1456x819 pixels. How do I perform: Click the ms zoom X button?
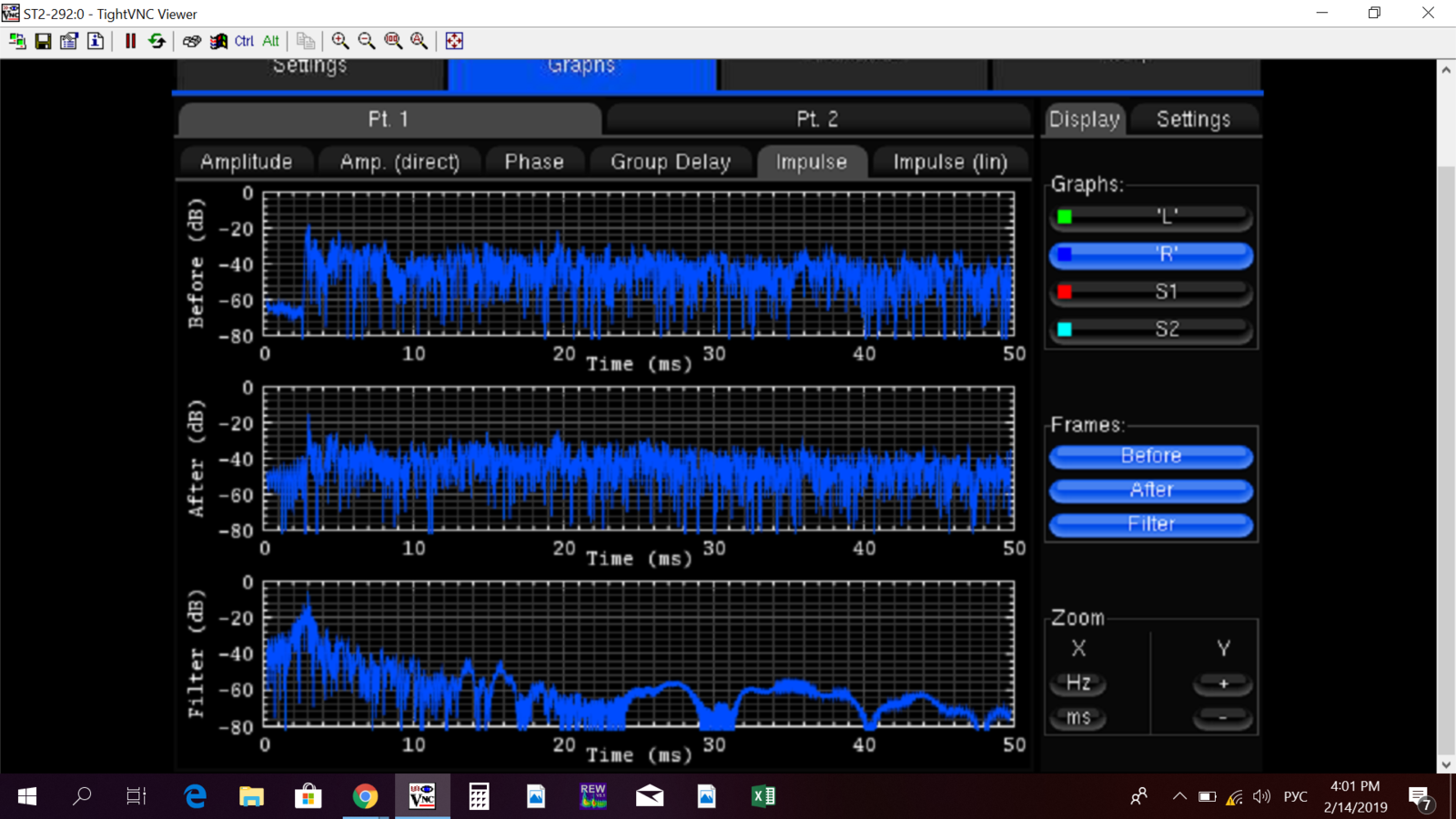pyautogui.click(x=1078, y=718)
